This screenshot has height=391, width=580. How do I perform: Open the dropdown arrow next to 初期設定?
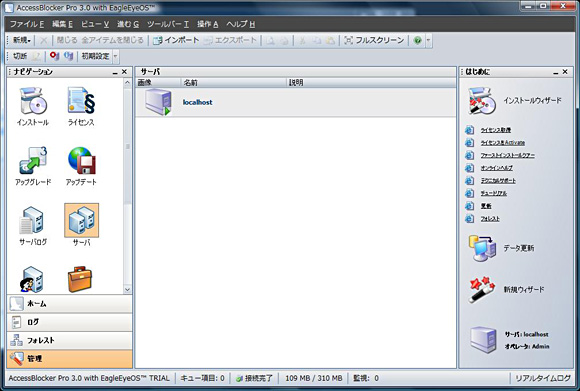pos(115,56)
